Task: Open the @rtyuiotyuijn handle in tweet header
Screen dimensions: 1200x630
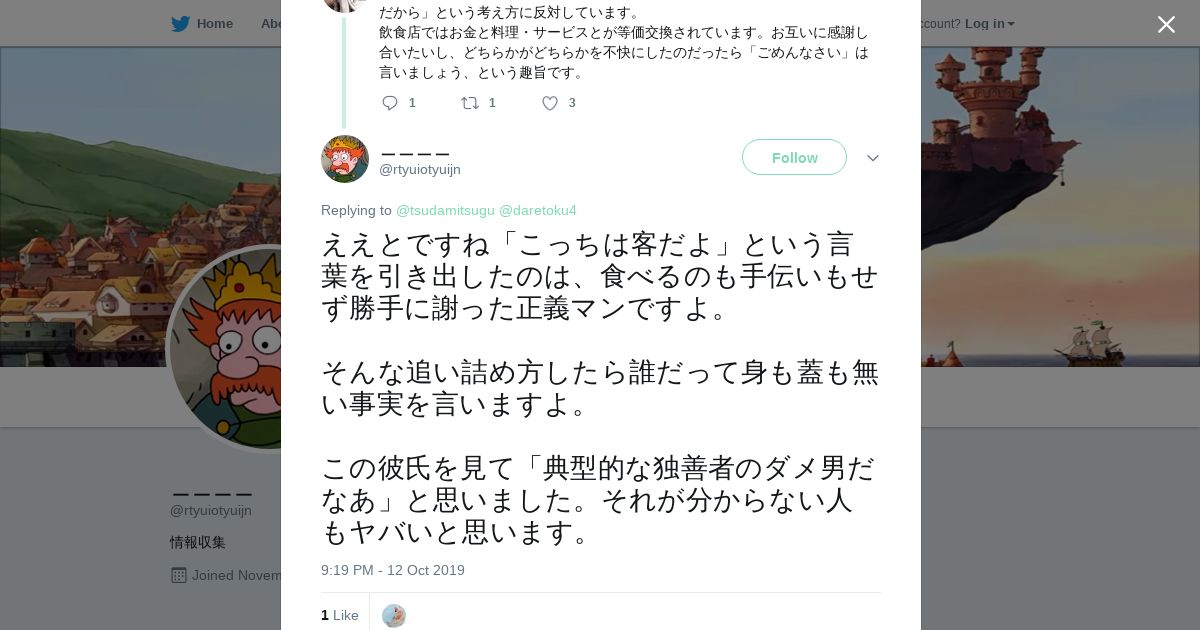Action: pyautogui.click(x=420, y=170)
